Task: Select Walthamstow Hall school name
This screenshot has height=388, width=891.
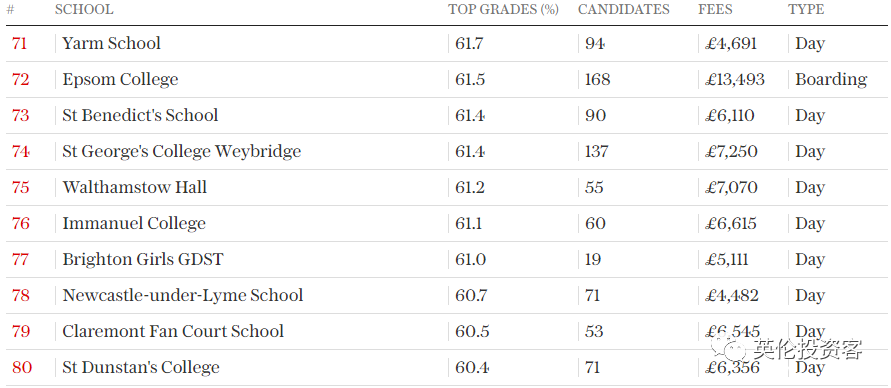Action: click(x=135, y=187)
